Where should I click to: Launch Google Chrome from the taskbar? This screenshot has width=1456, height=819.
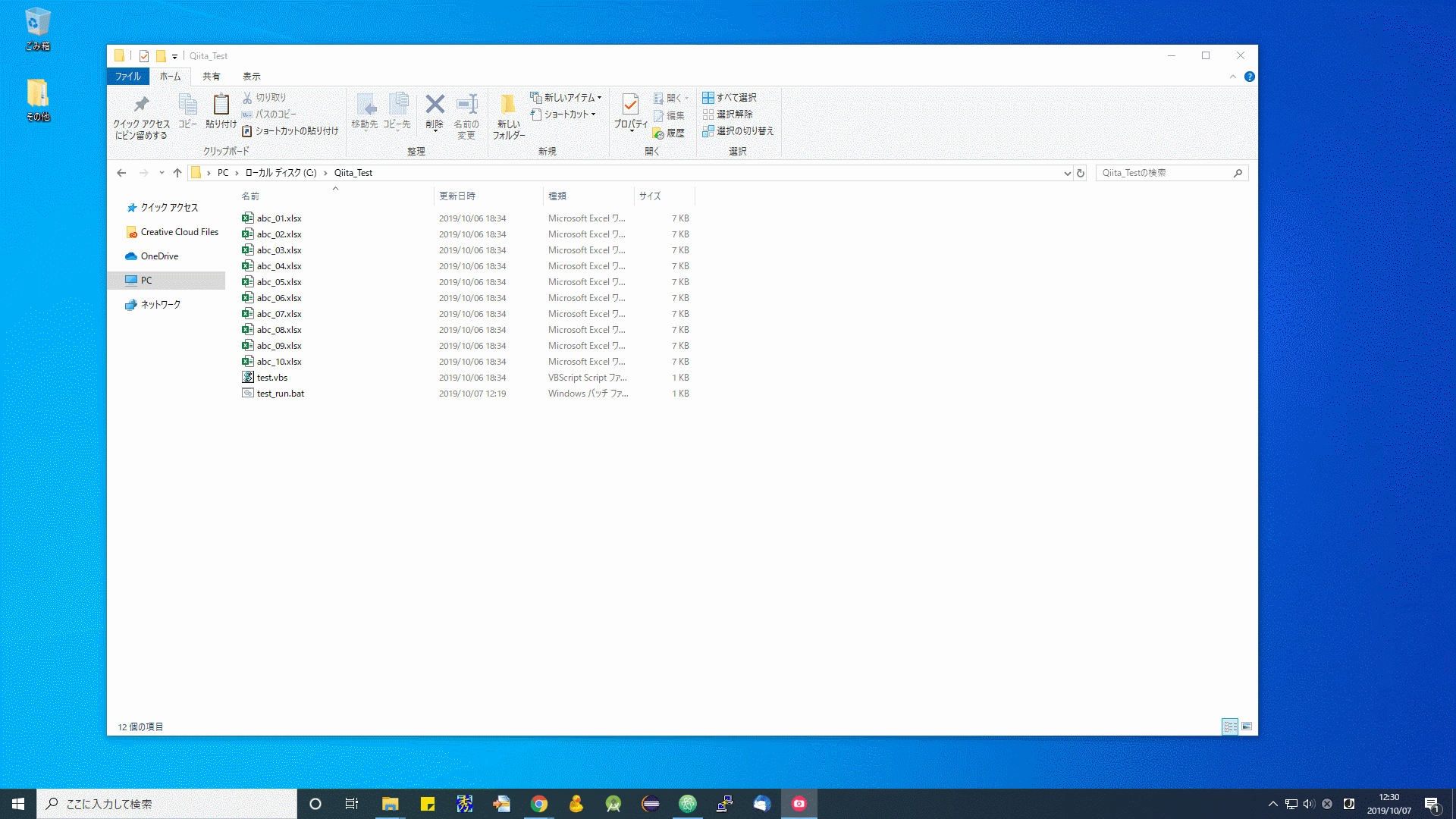(539, 803)
